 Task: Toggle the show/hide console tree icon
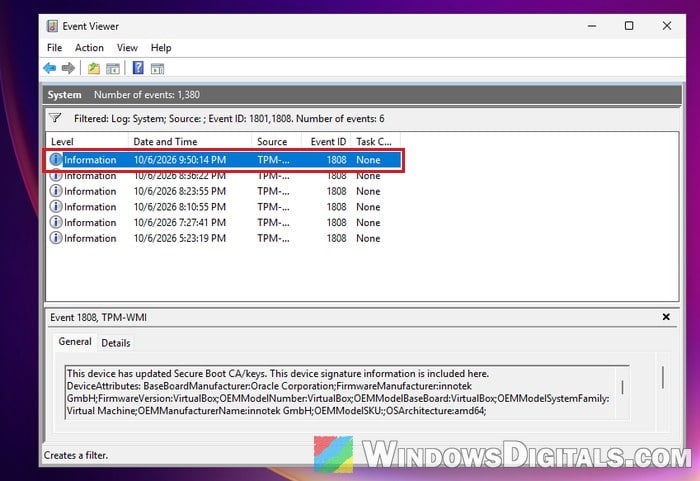113,68
